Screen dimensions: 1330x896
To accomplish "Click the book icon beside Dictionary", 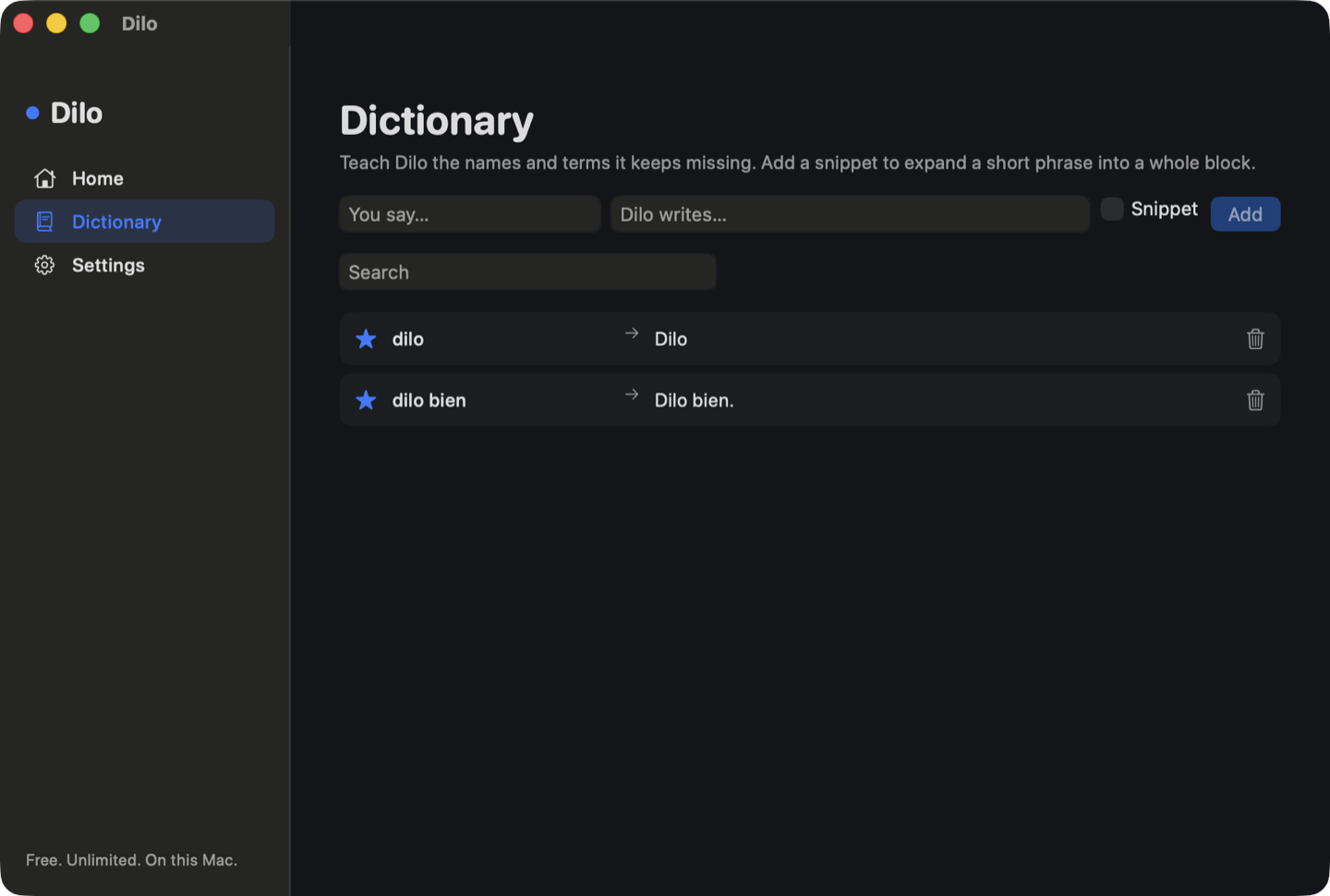I will click(44, 222).
